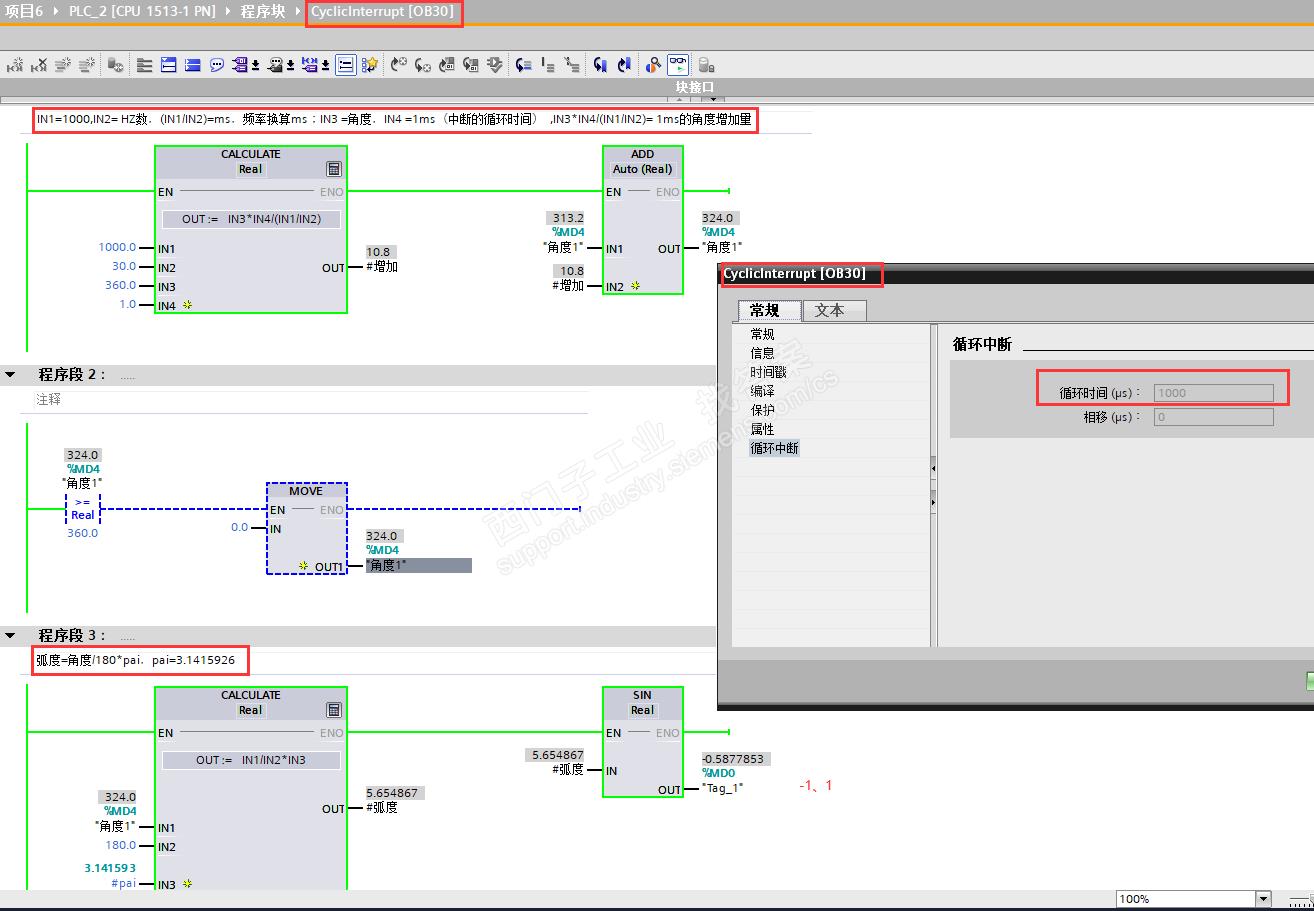Screen dimensions: 1314x911
Task: Click the 块接口 block interface header
Action: 695,87
